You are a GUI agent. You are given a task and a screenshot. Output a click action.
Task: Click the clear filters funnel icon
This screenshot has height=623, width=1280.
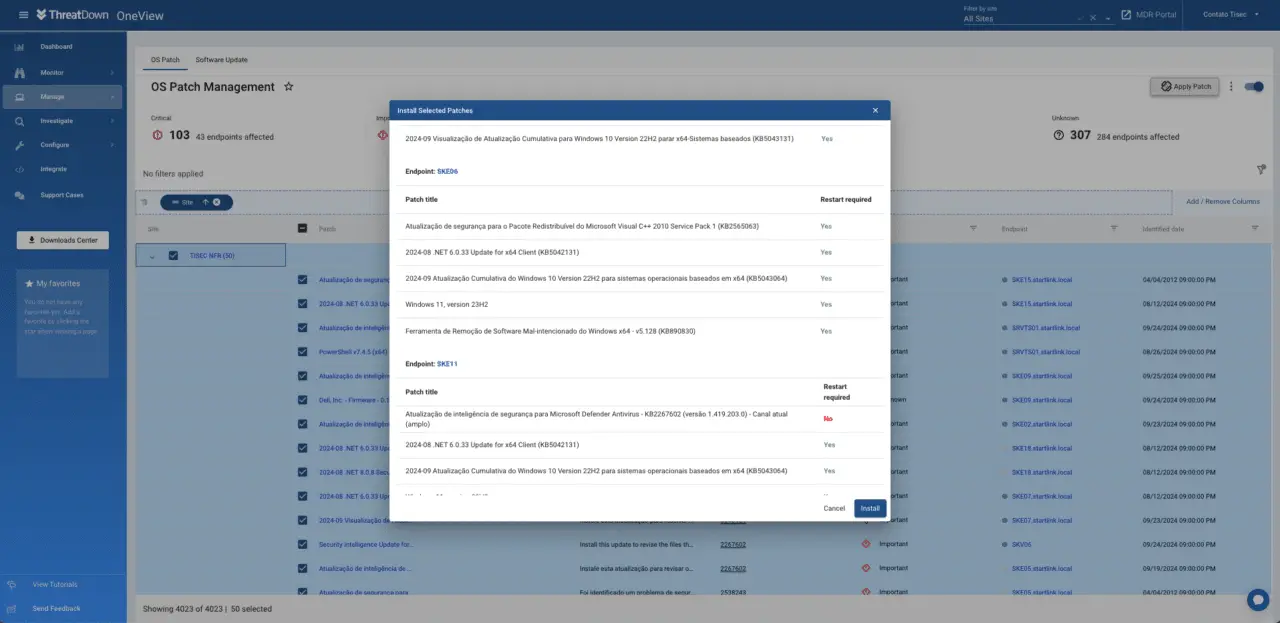[1261, 170]
